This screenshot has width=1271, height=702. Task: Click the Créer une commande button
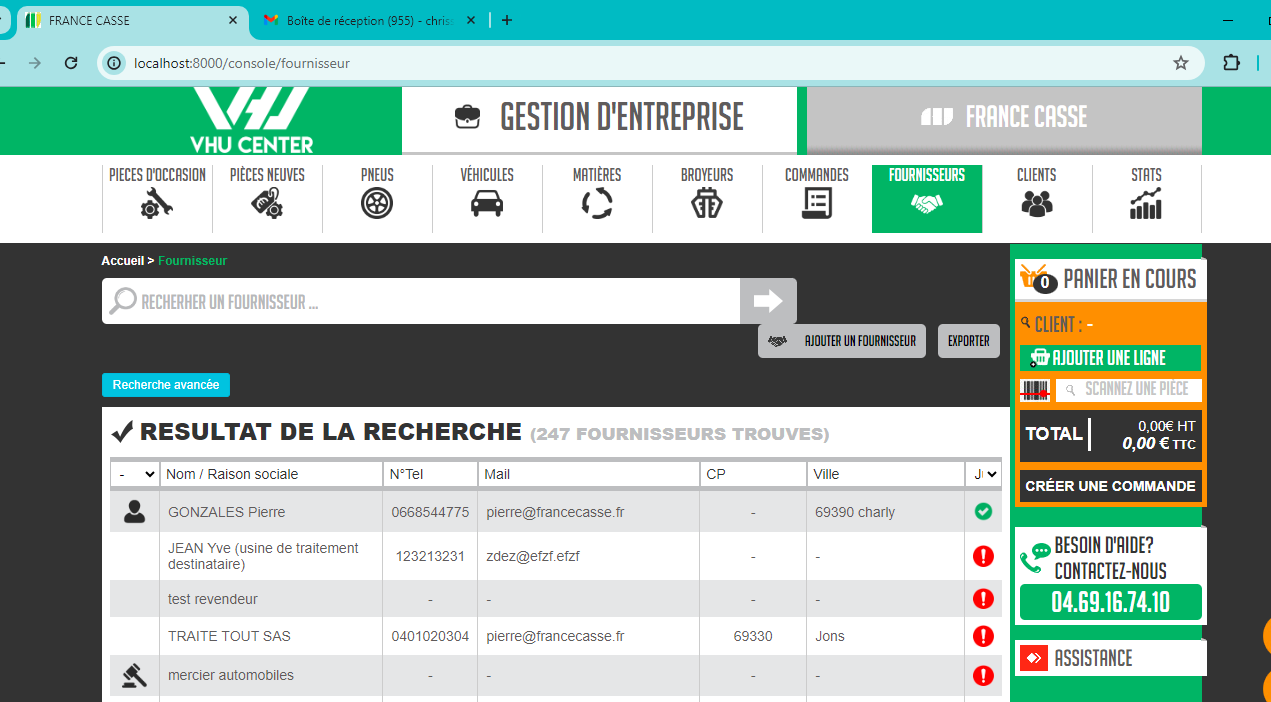[1110, 486]
